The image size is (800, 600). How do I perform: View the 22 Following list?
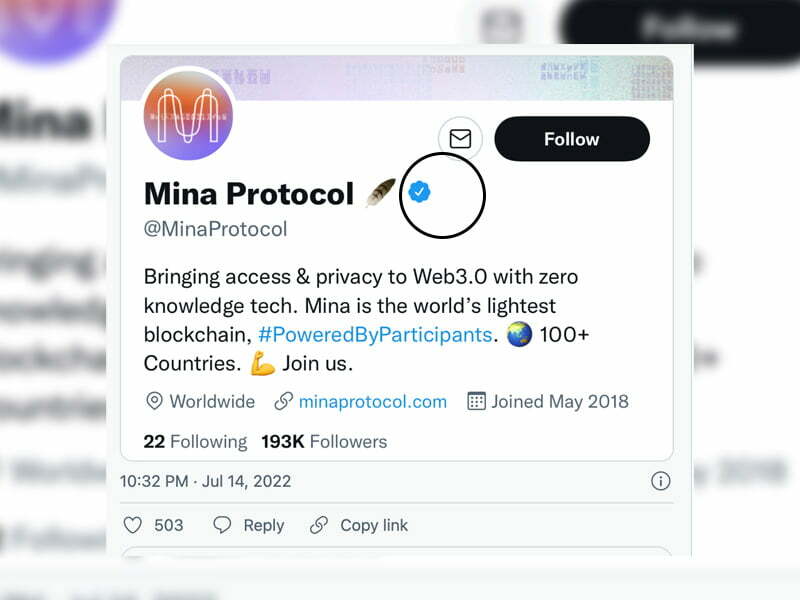click(x=195, y=441)
